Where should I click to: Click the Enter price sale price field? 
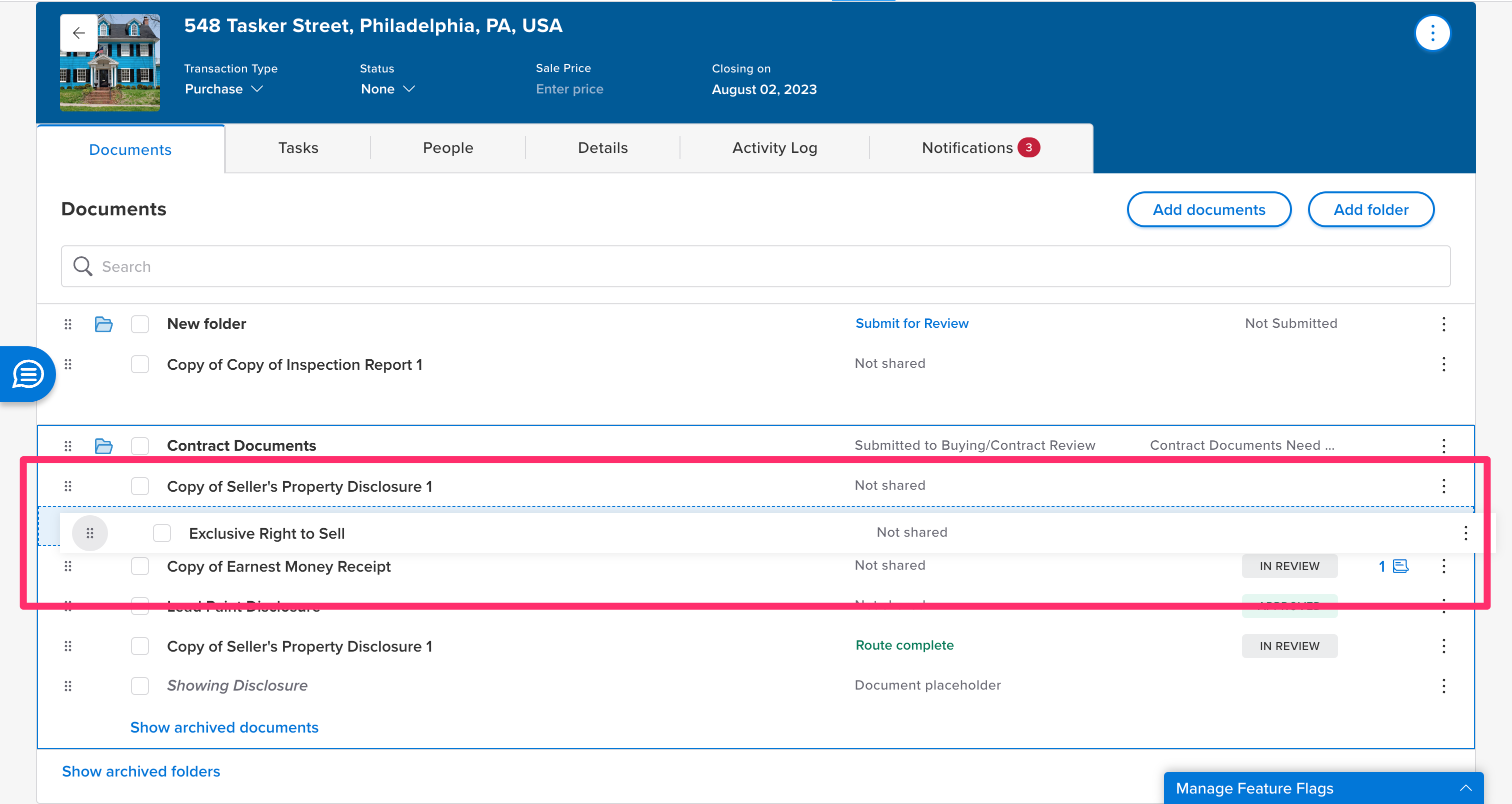click(x=569, y=89)
